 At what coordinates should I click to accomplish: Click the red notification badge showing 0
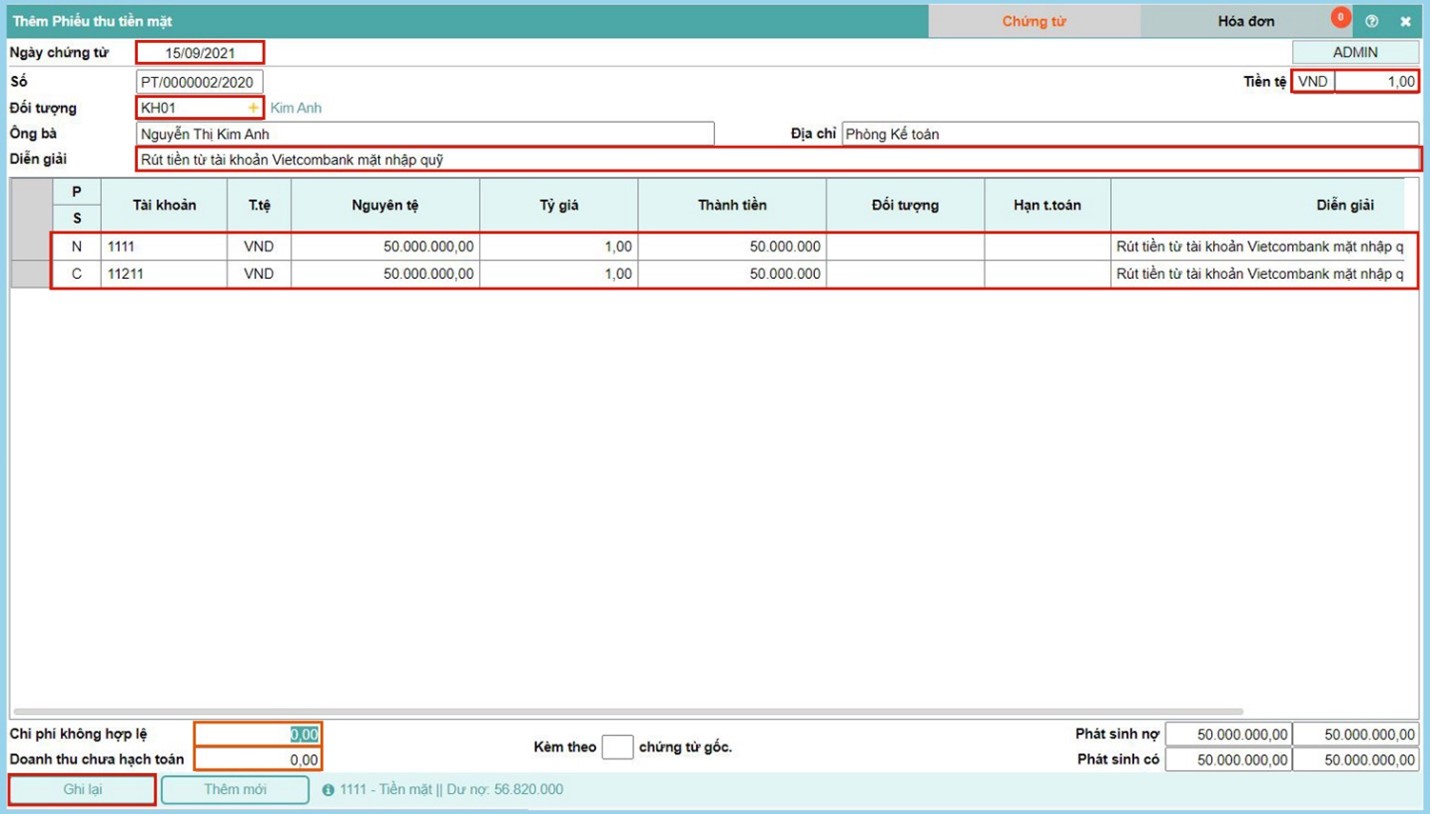click(1340, 17)
